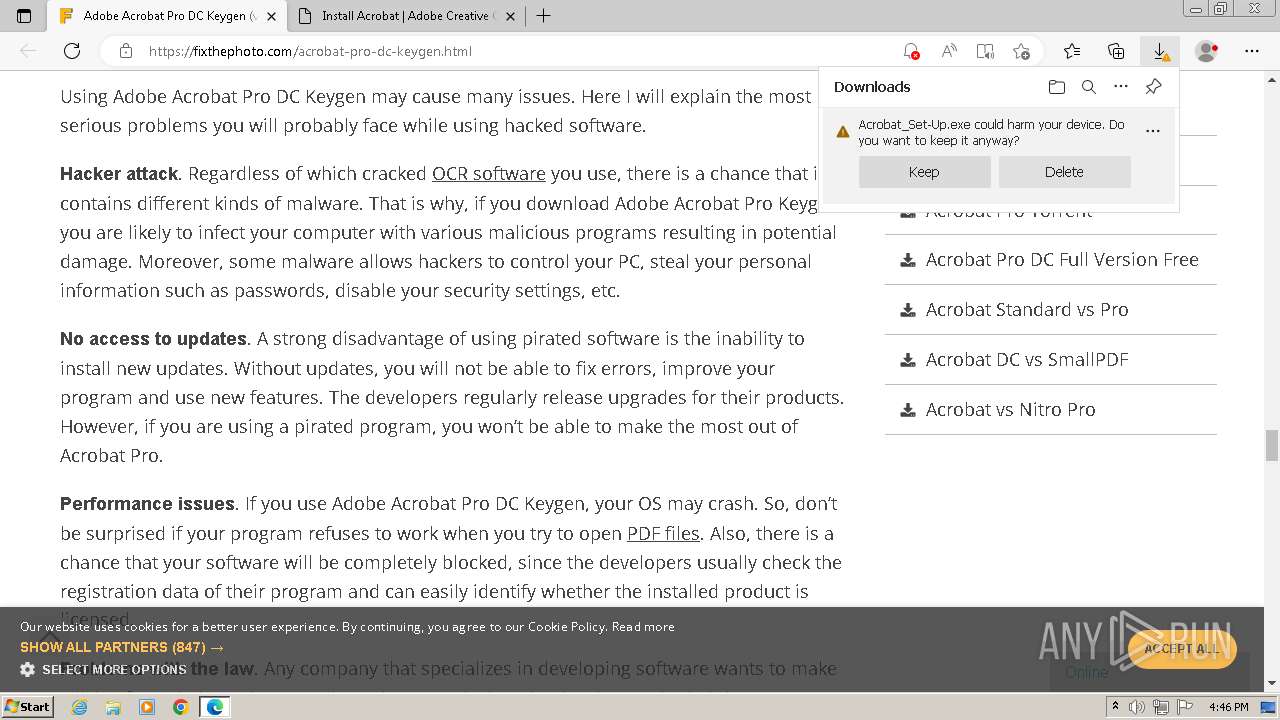Launch Internet Explorer from taskbar

80,707
